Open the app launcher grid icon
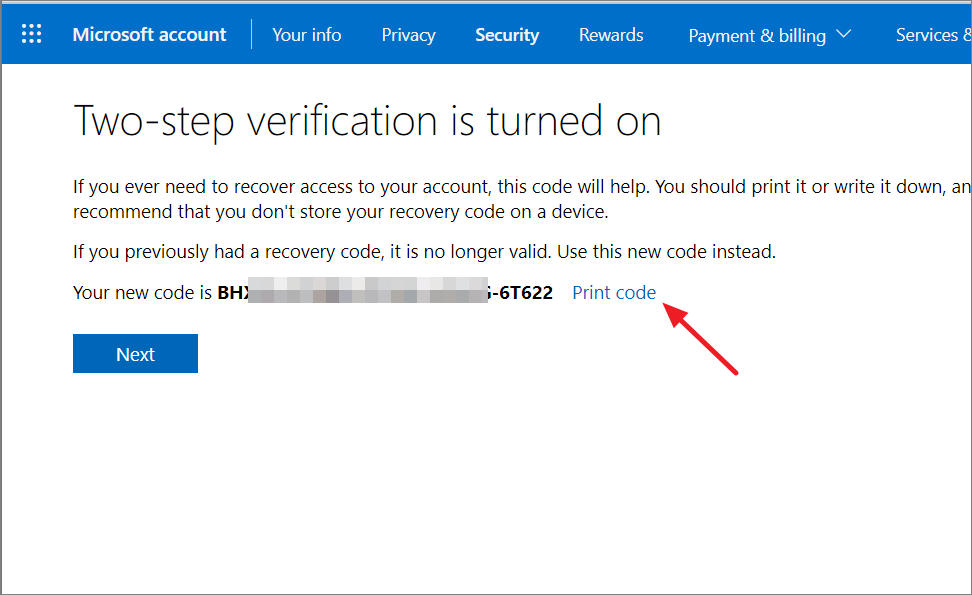 click(x=32, y=33)
